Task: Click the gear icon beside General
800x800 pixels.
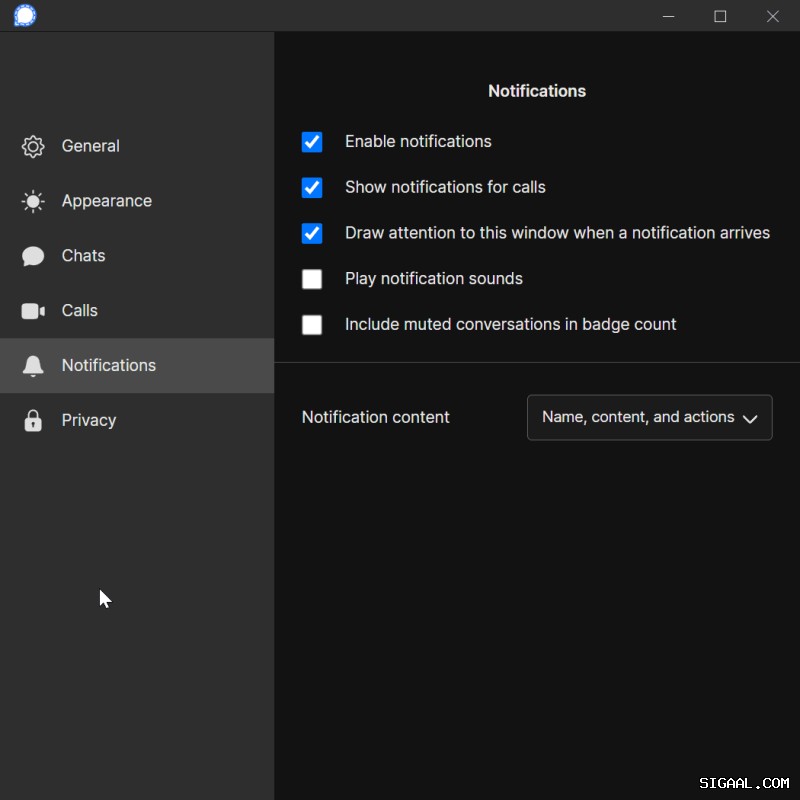Action: point(33,146)
